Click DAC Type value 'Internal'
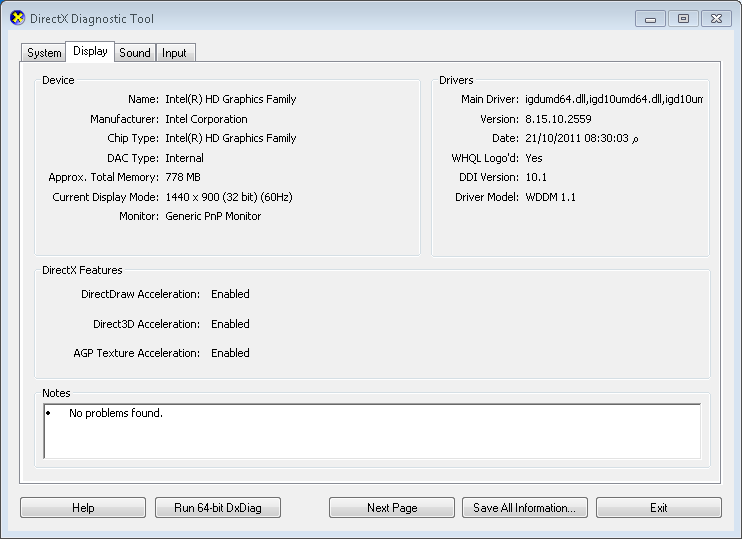This screenshot has width=742, height=539. [185, 158]
